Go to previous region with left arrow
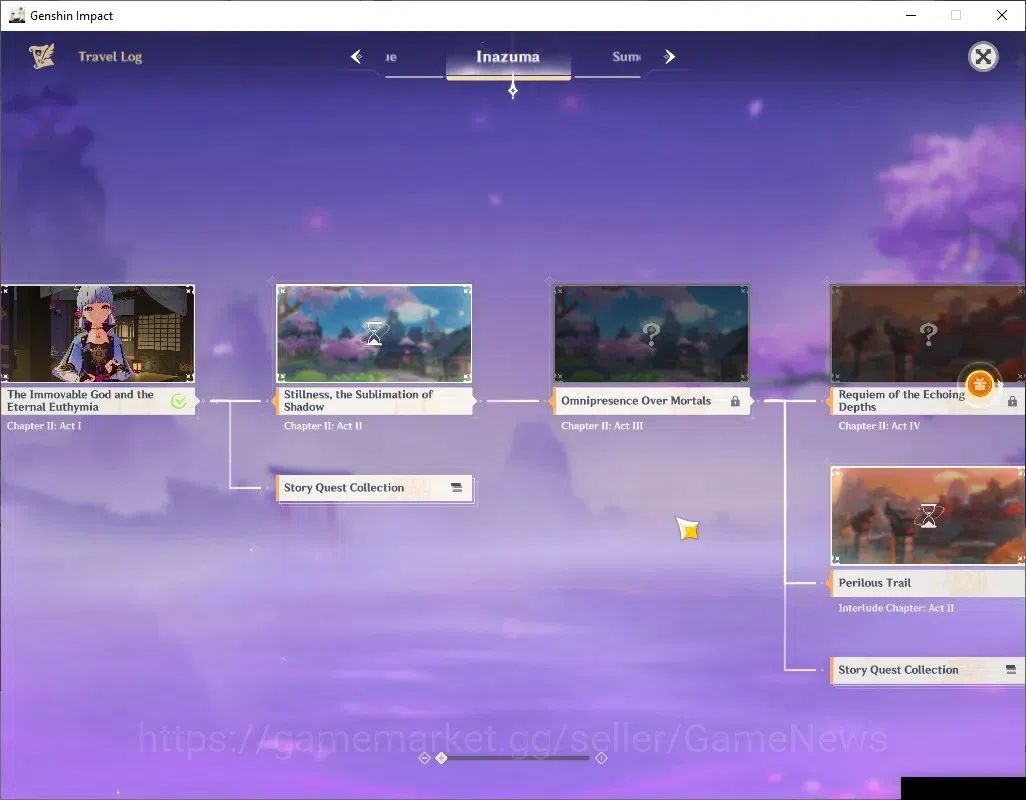 [x=357, y=57]
